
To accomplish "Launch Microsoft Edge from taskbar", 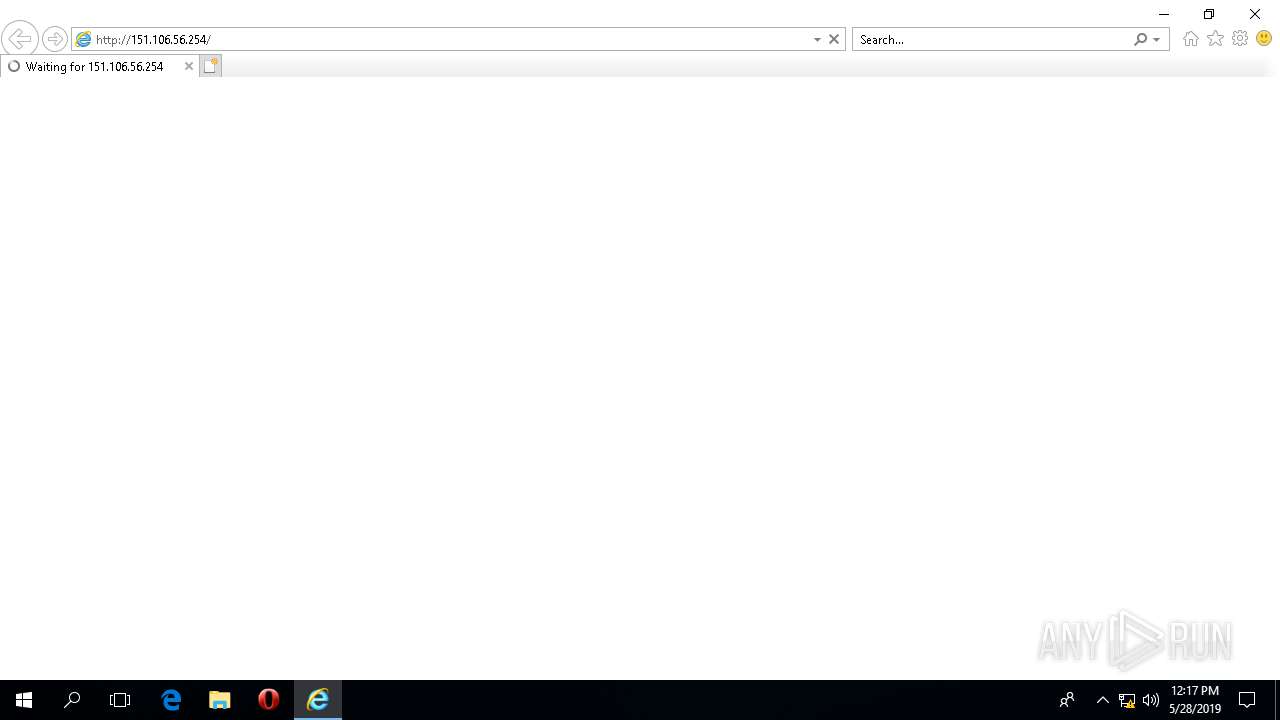I will click(x=171, y=700).
